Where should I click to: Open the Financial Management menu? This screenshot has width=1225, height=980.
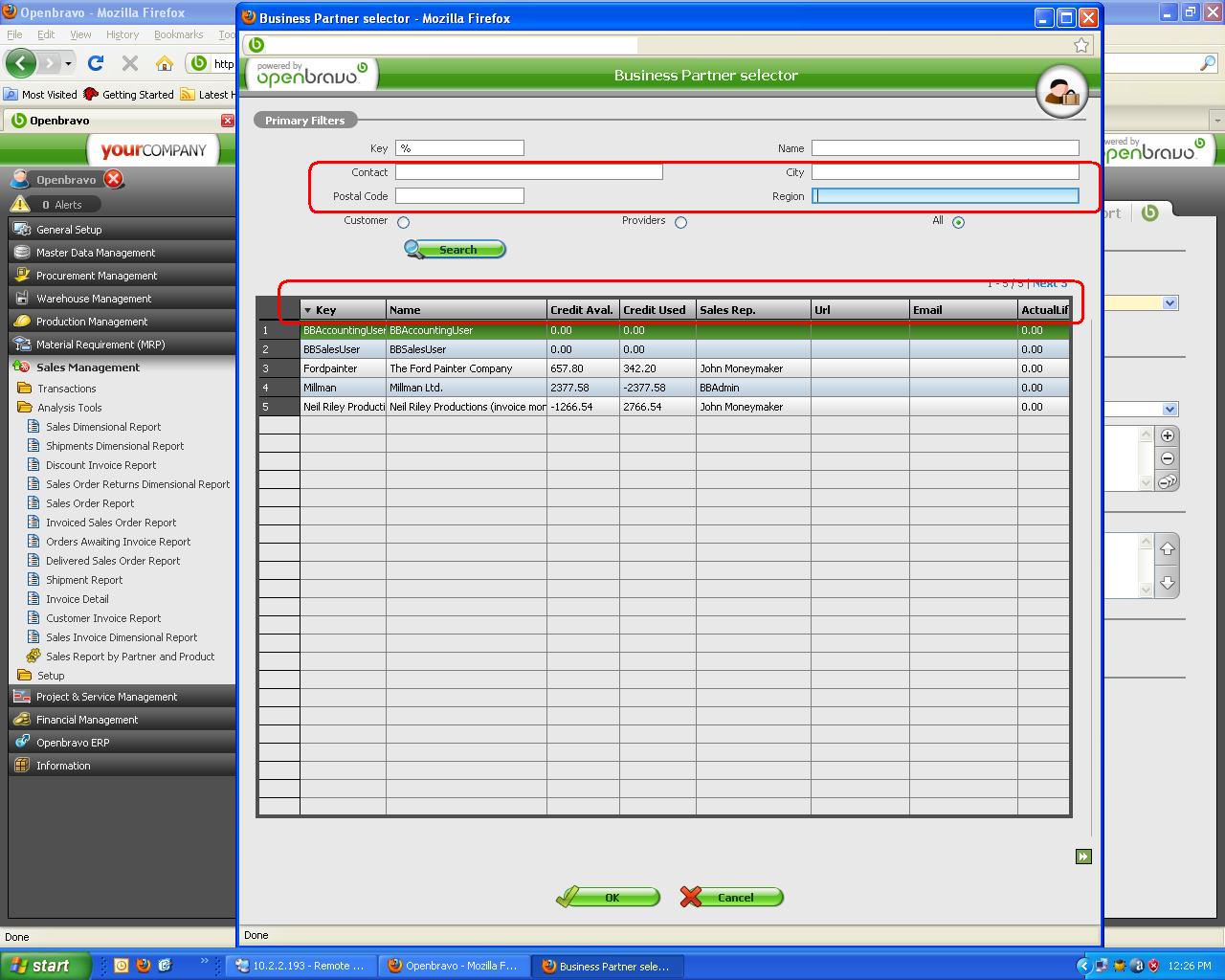[x=87, y=720]
